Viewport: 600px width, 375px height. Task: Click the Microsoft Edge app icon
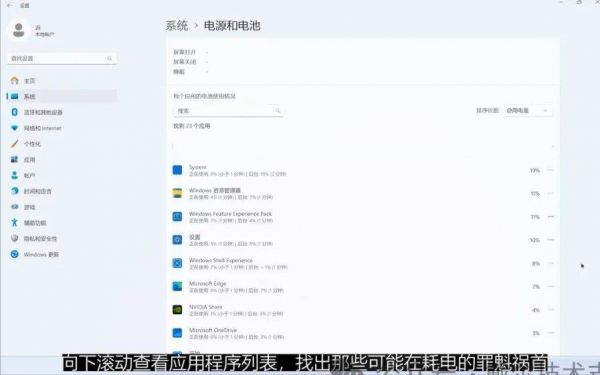pyautogui.click(x=177, y=286)
